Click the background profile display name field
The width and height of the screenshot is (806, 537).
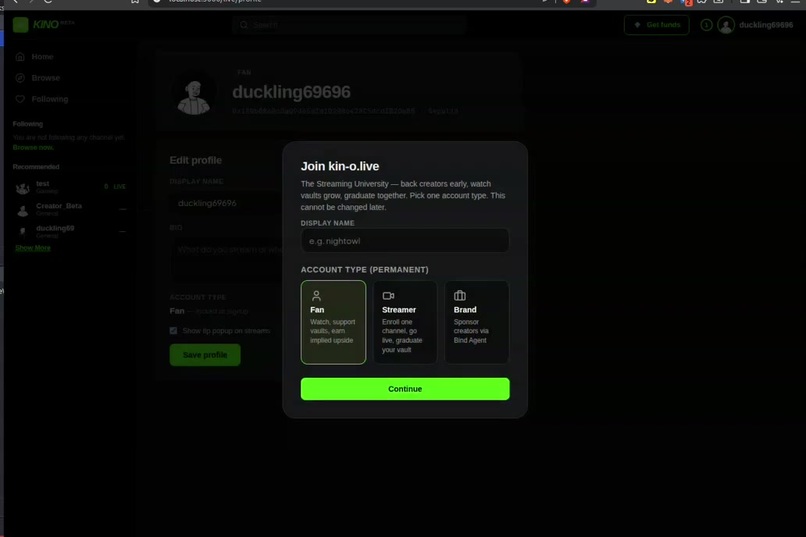226,203
